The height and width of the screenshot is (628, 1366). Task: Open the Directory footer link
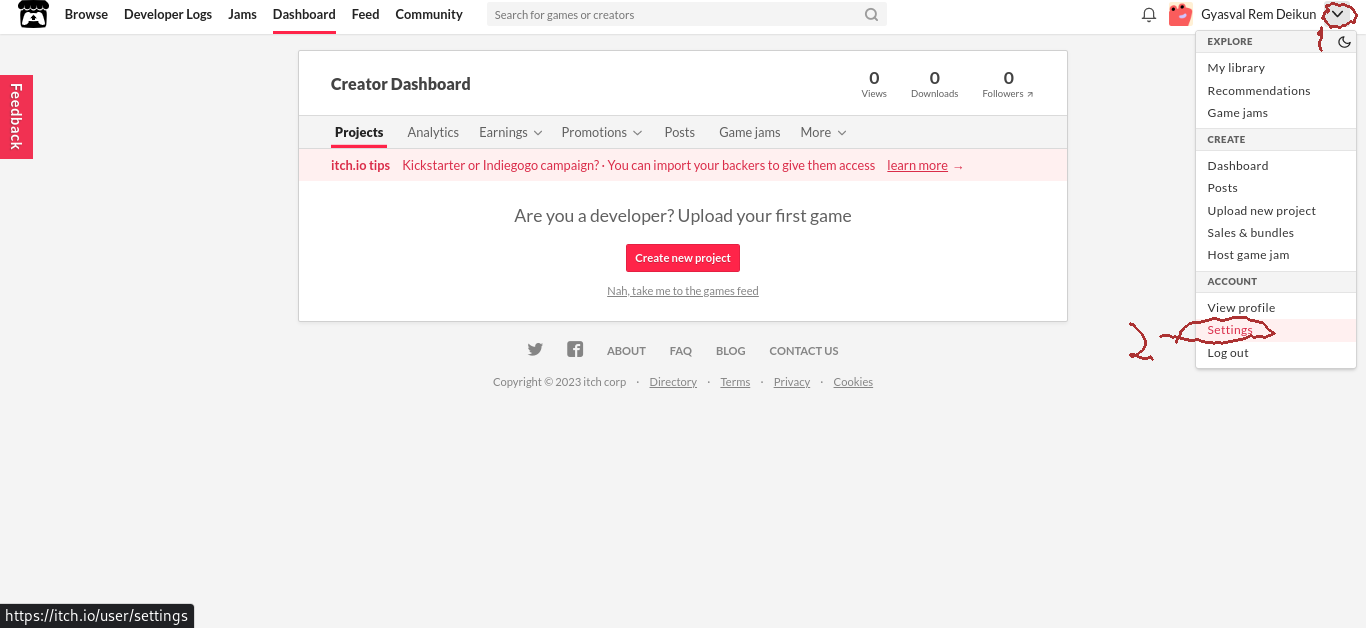point(673,382)
